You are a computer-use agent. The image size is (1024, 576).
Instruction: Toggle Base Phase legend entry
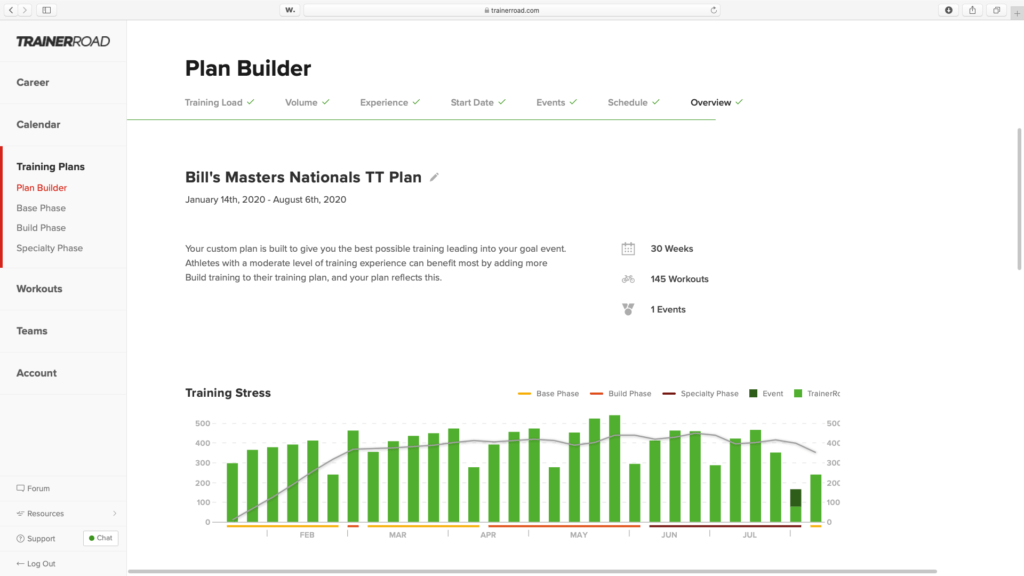(x=549, y=394)
